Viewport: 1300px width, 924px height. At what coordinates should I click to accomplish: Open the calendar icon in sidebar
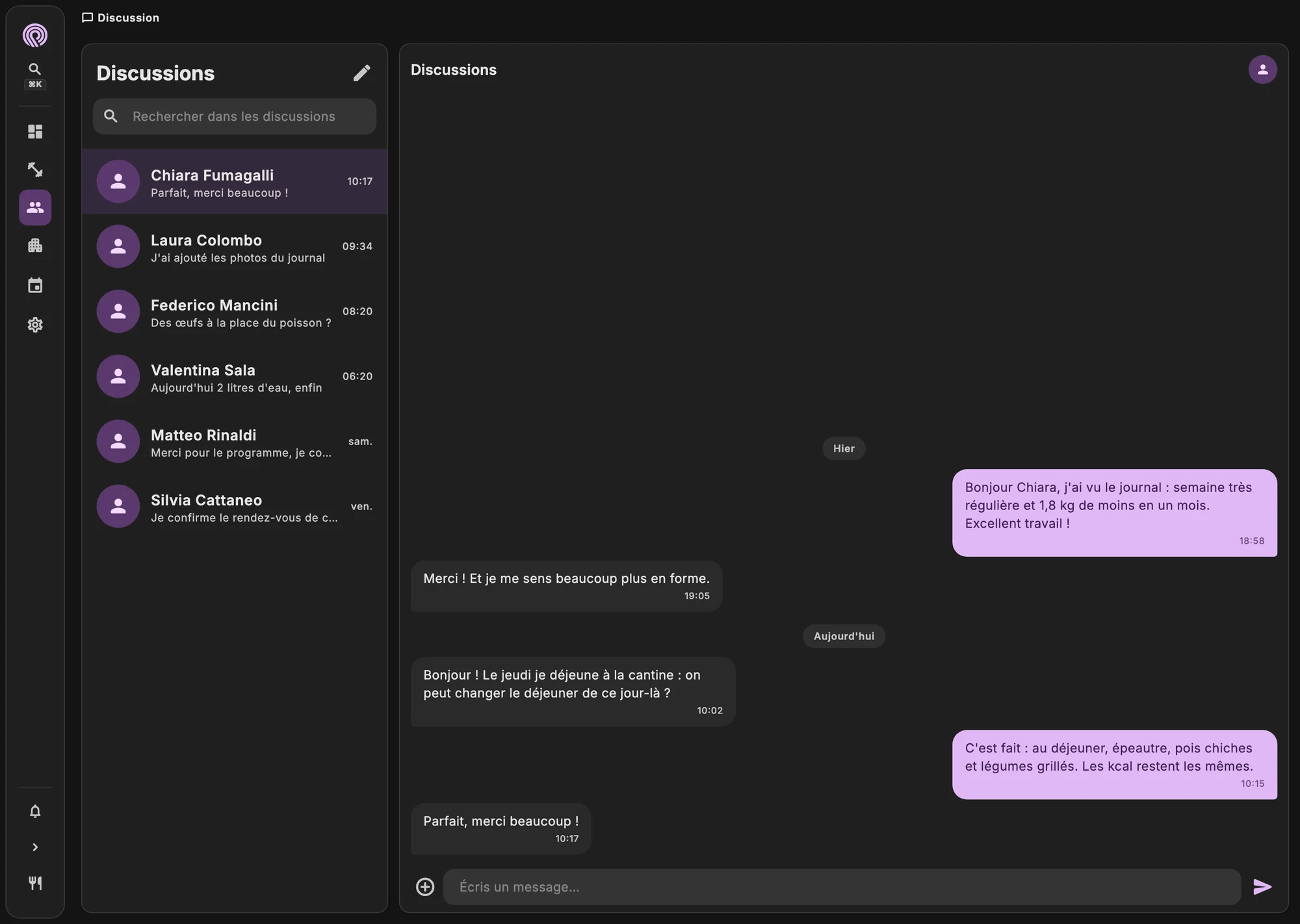coord(35,285)
